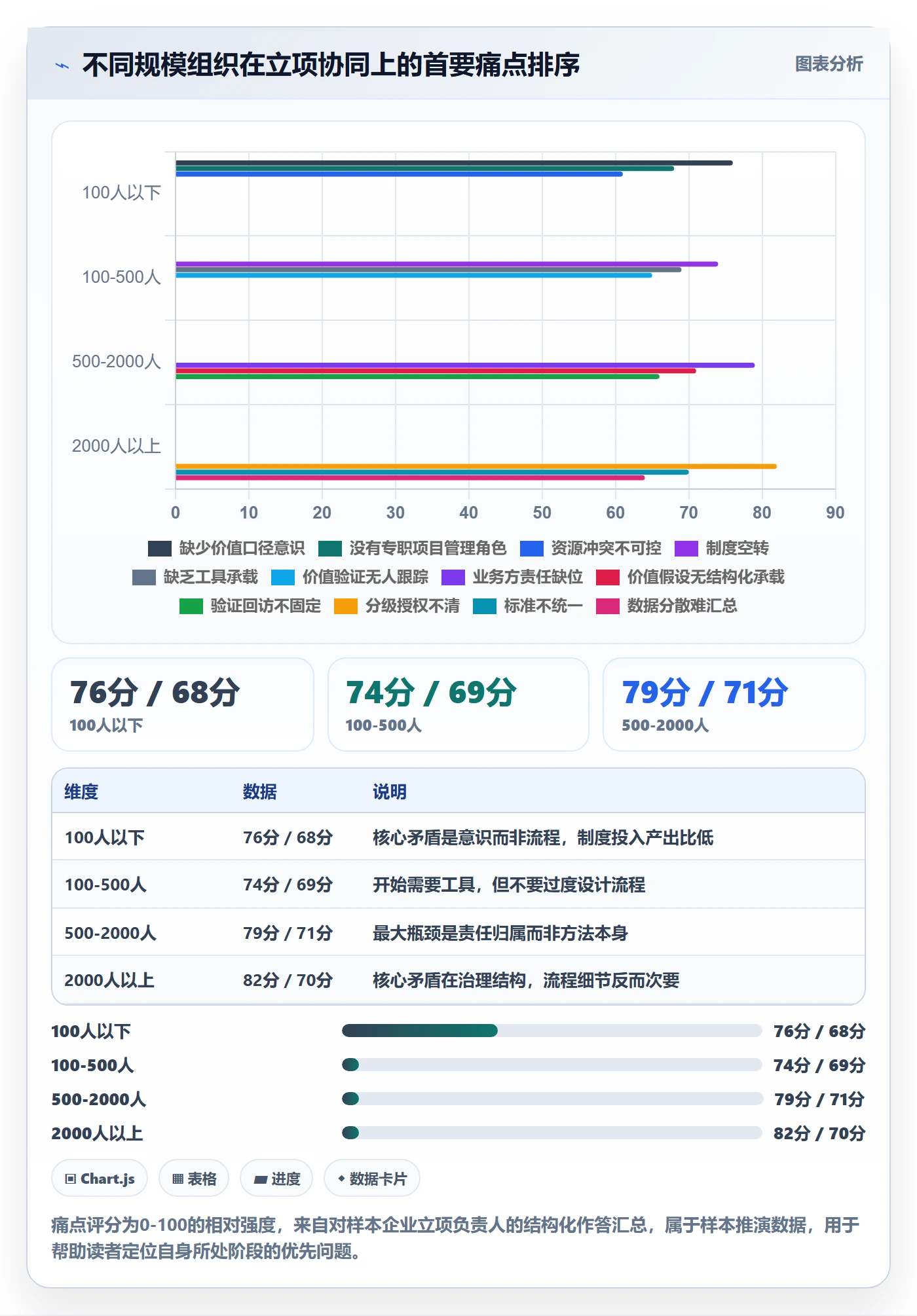Click the 500-2000人 y-axis label
Screen dimensions: 917x1316
point(117,361)
